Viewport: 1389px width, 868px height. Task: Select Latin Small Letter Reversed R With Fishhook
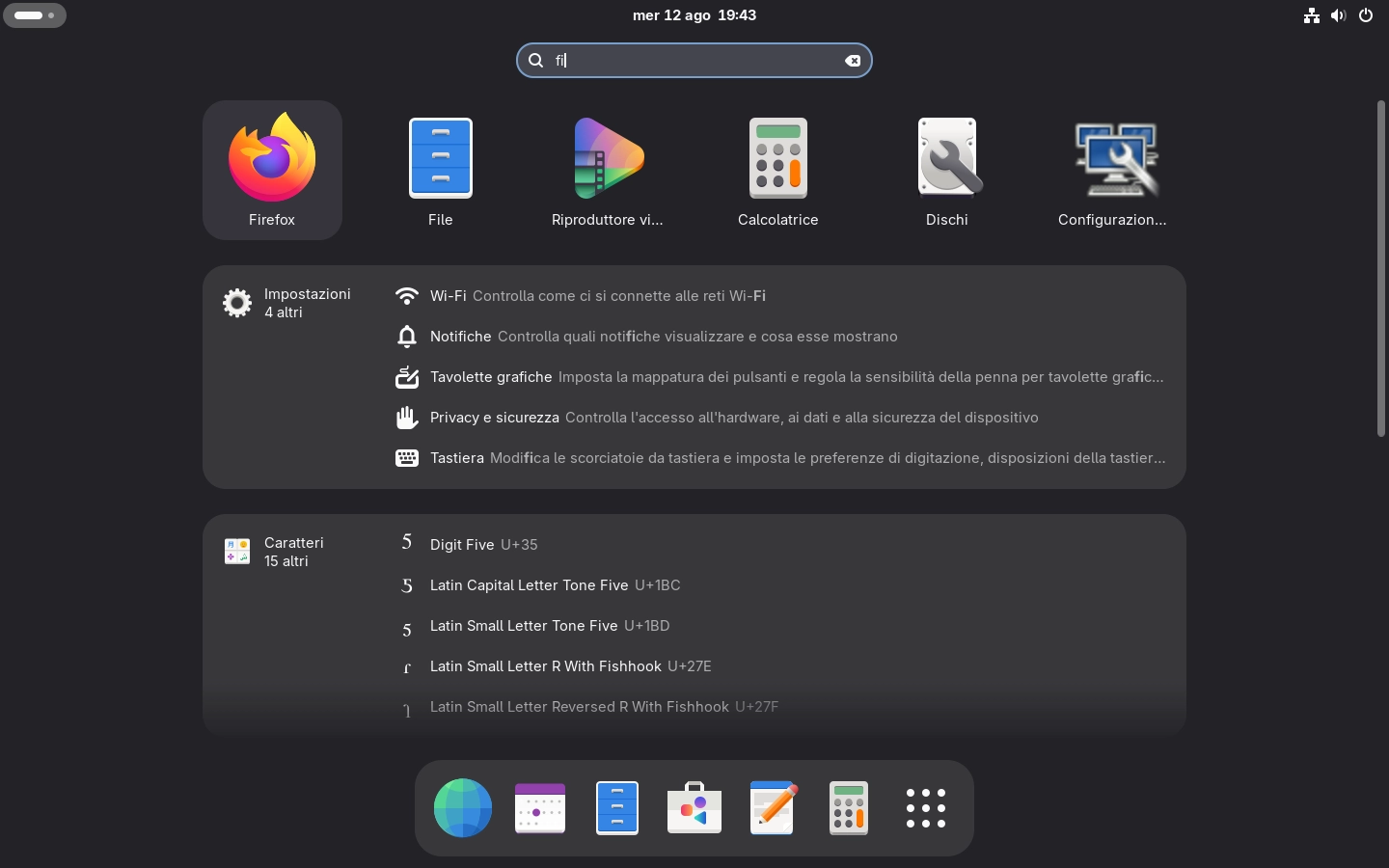tap(780, 707)
